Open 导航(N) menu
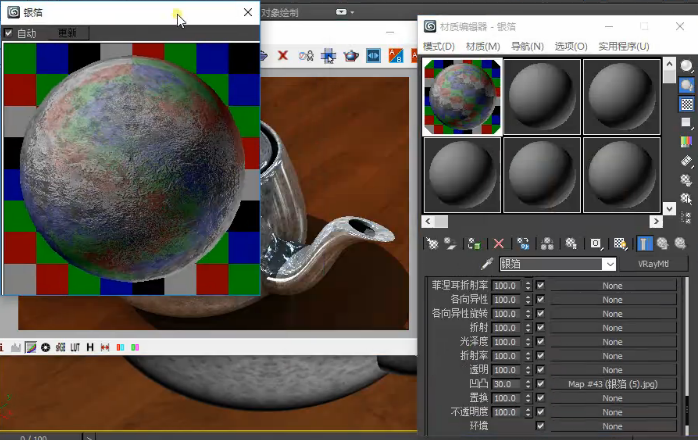This screenshot has width=698, height=440. [527, 46]
